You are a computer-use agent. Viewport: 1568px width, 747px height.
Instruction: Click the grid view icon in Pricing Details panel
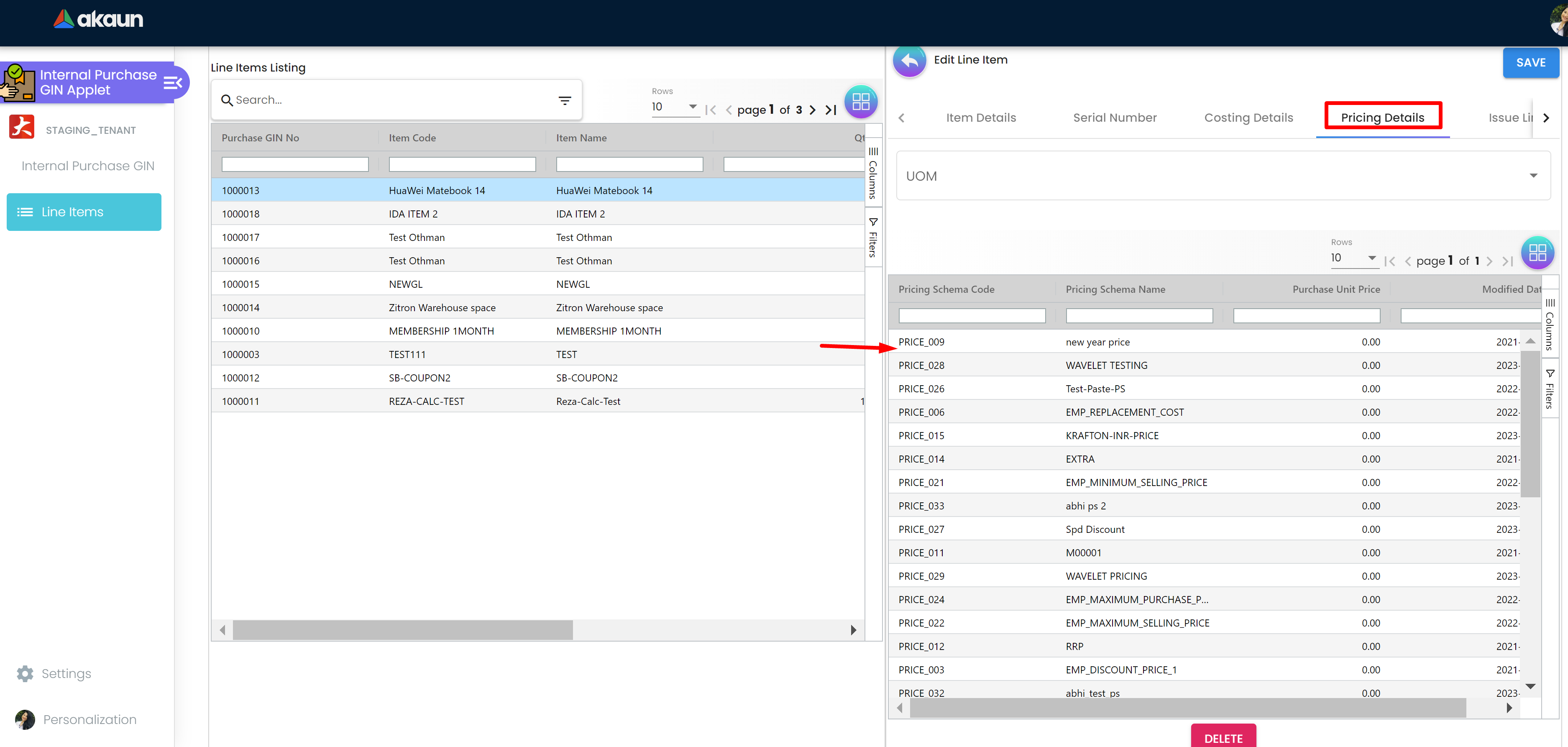pyautogui.click(x=1537, y=253)
